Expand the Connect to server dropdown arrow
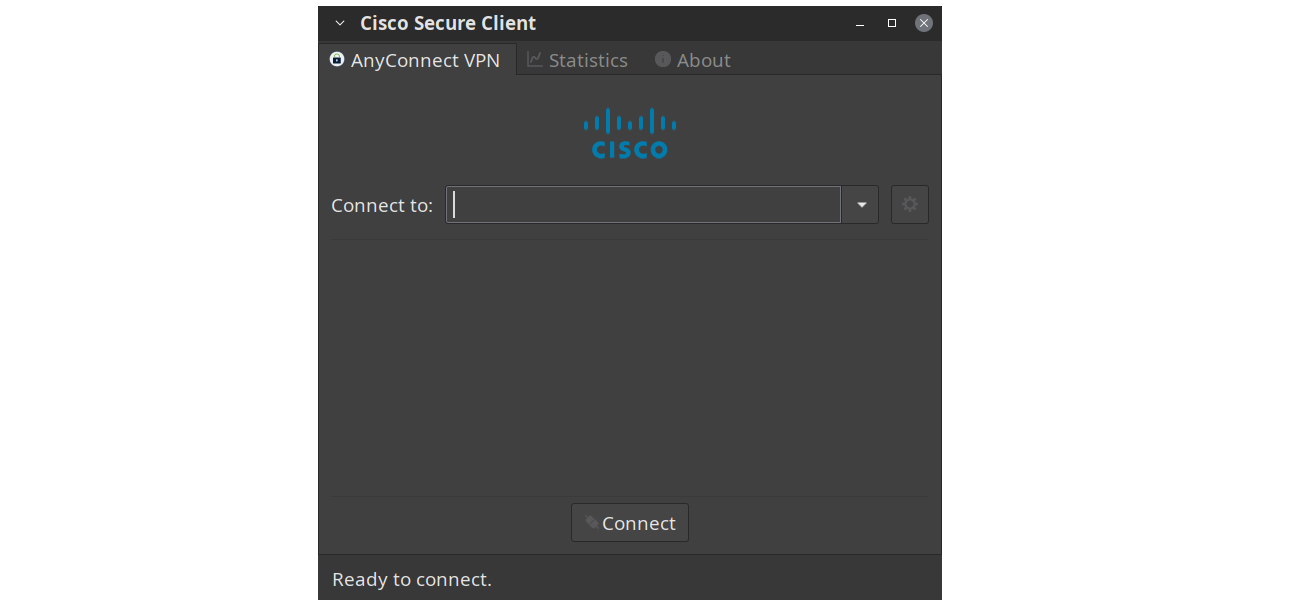 [x=861, y=205]
